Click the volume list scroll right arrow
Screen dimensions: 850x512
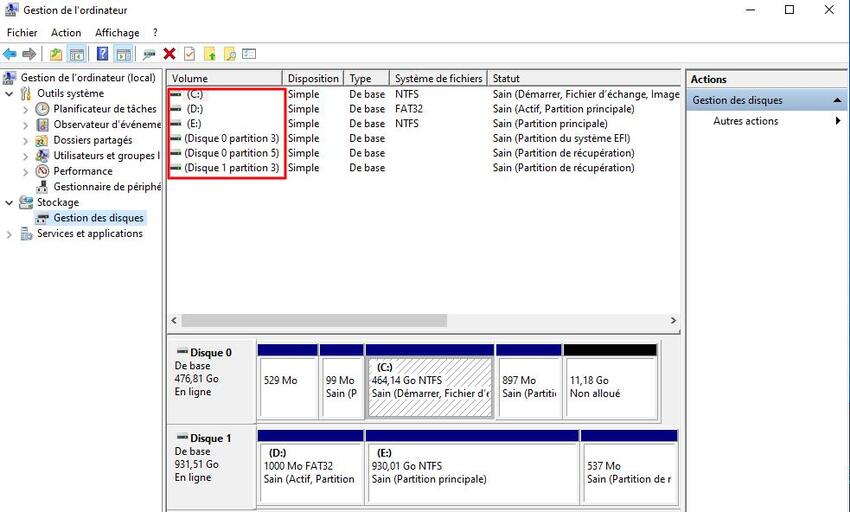673,321
